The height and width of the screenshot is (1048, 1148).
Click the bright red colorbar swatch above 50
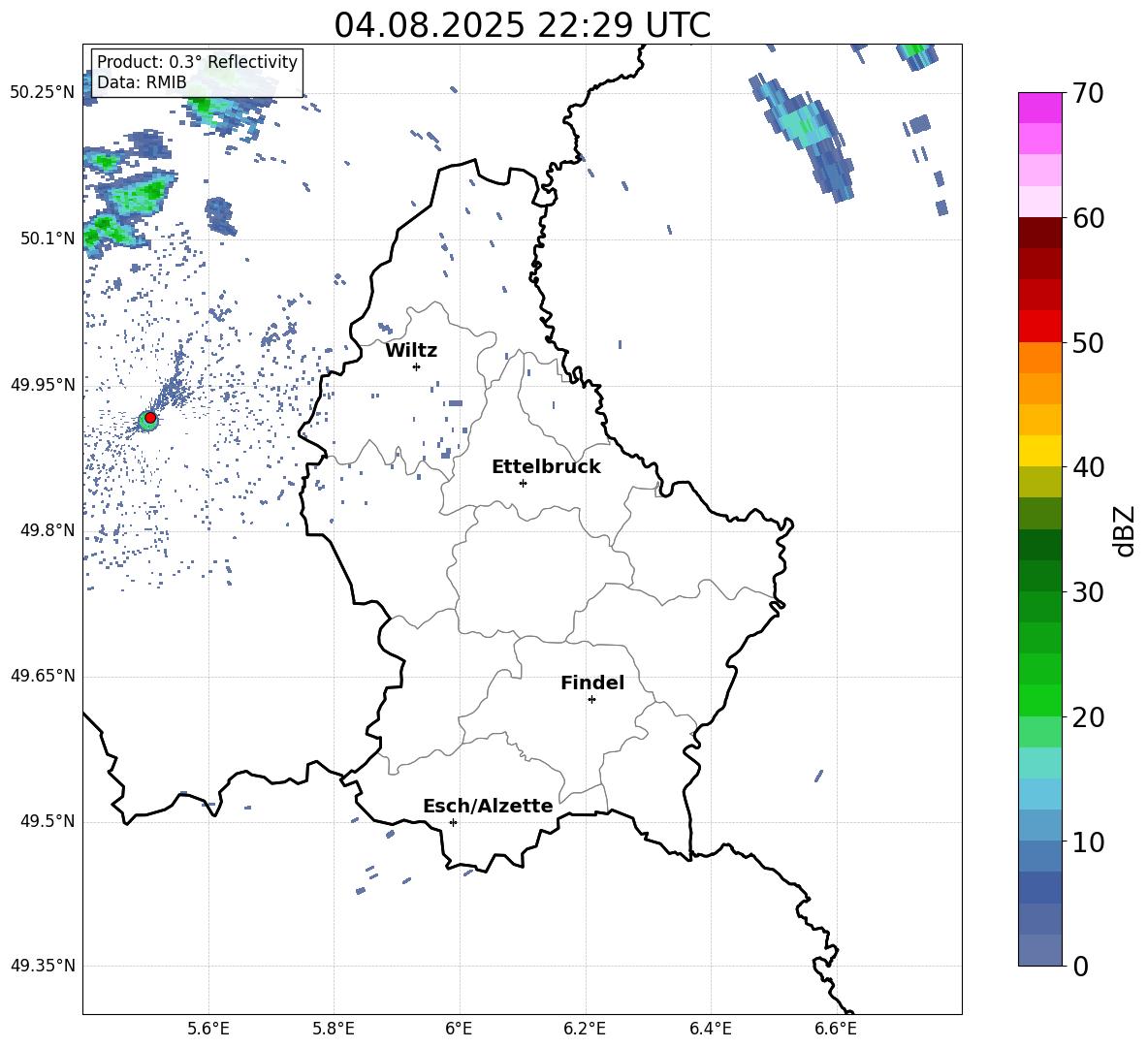1039,327
